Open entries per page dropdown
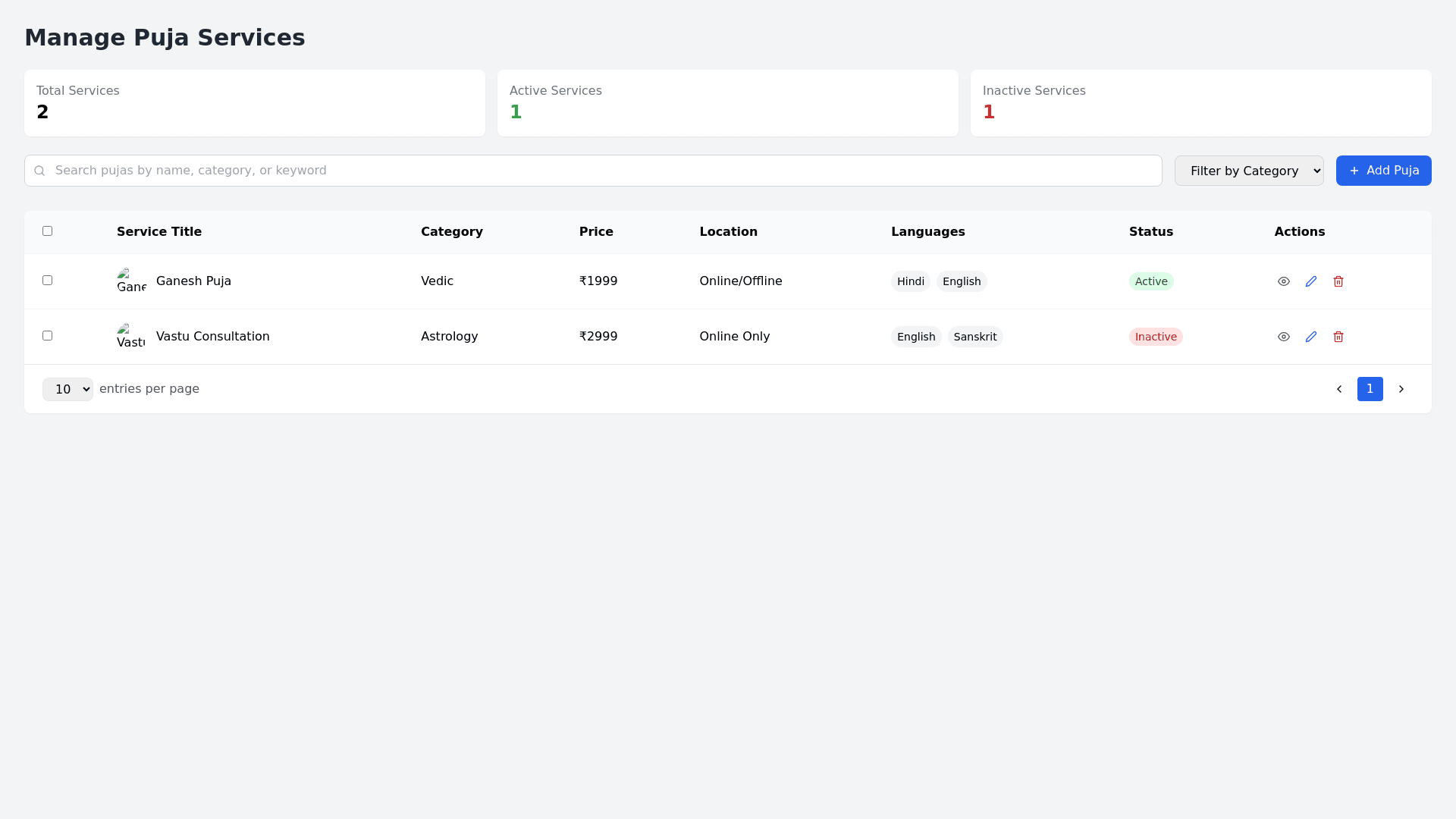 pos(67,389)
